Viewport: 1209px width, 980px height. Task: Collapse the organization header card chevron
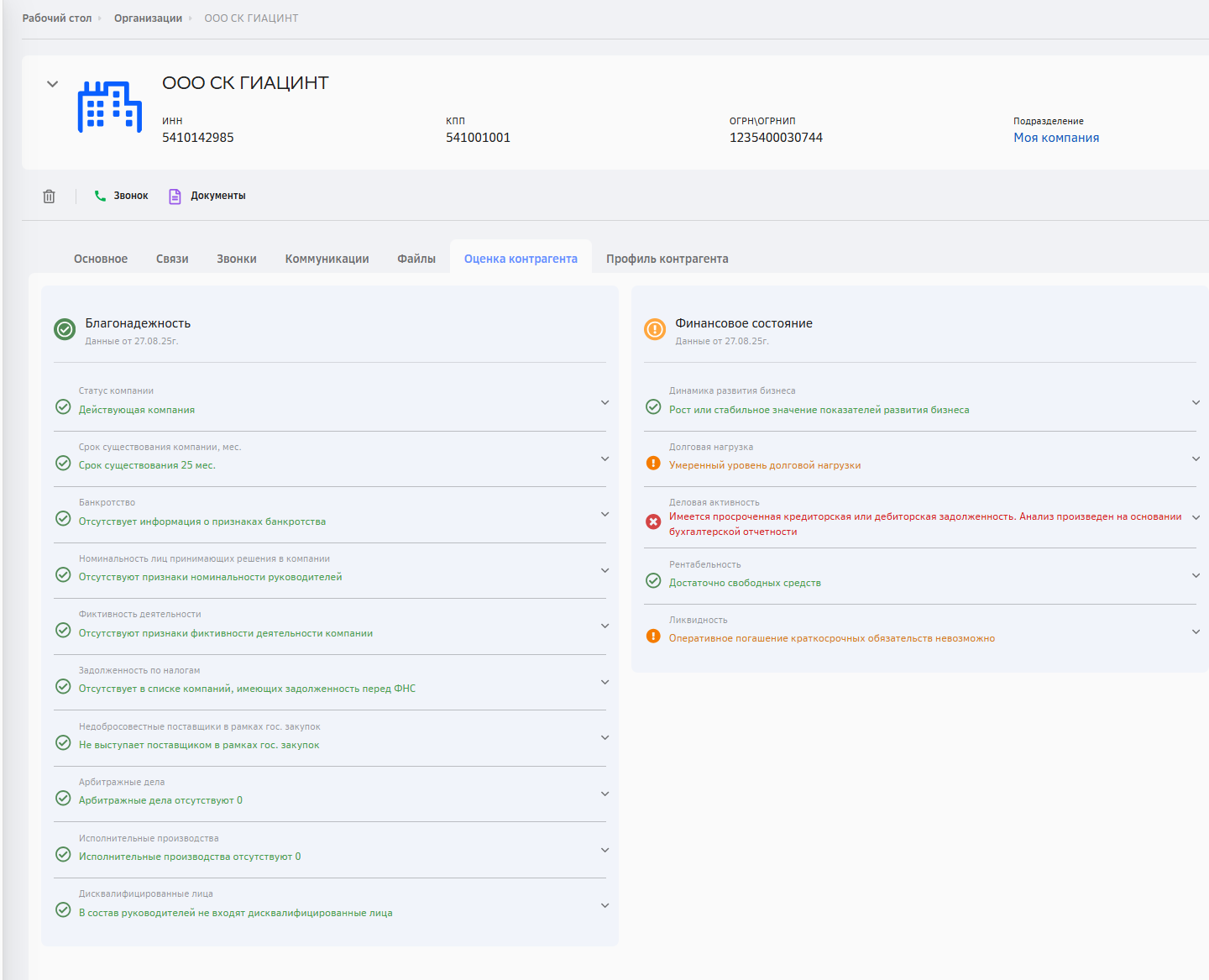tap(52, 84)
